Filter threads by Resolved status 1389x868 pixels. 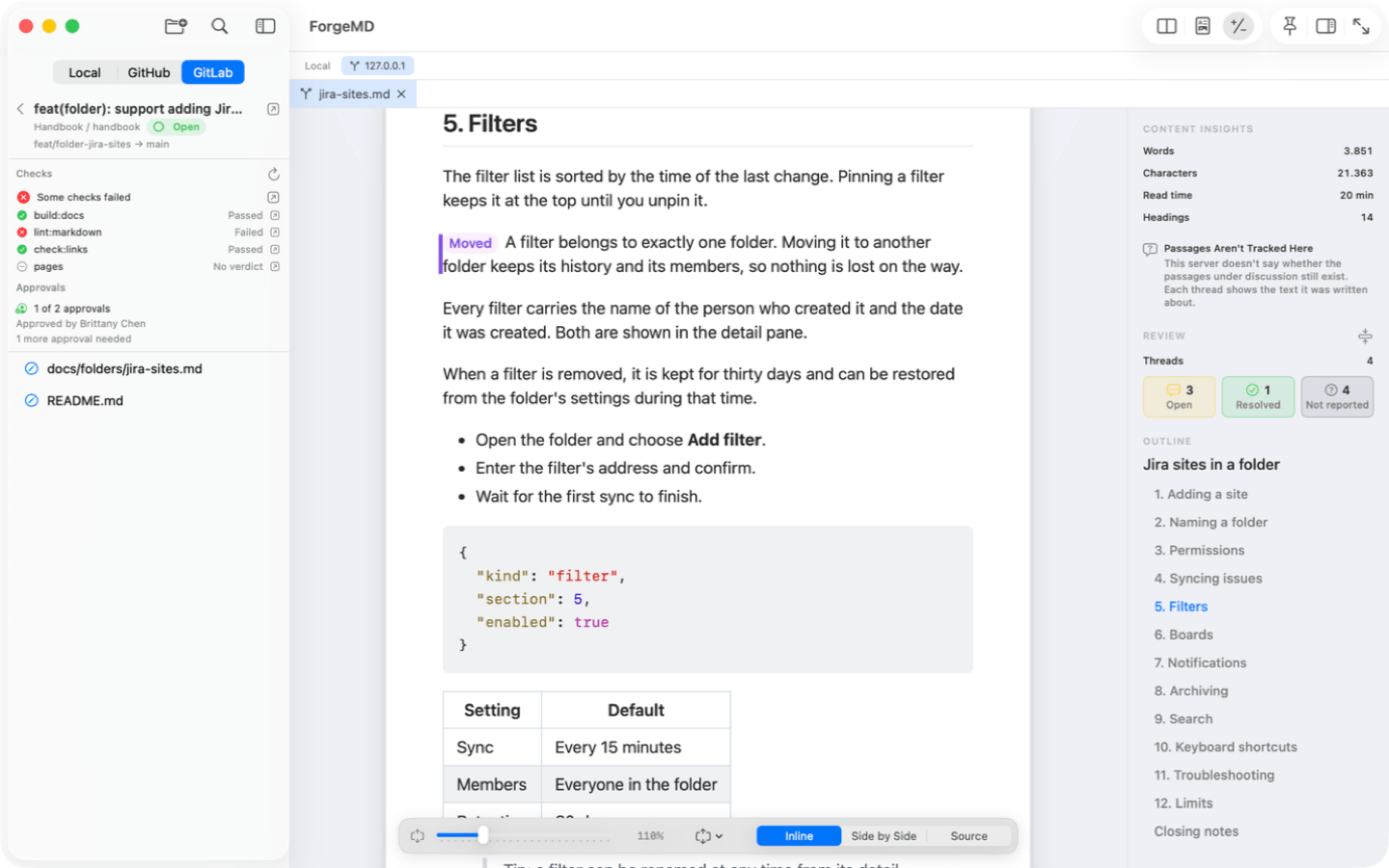tap(1258, 396)
